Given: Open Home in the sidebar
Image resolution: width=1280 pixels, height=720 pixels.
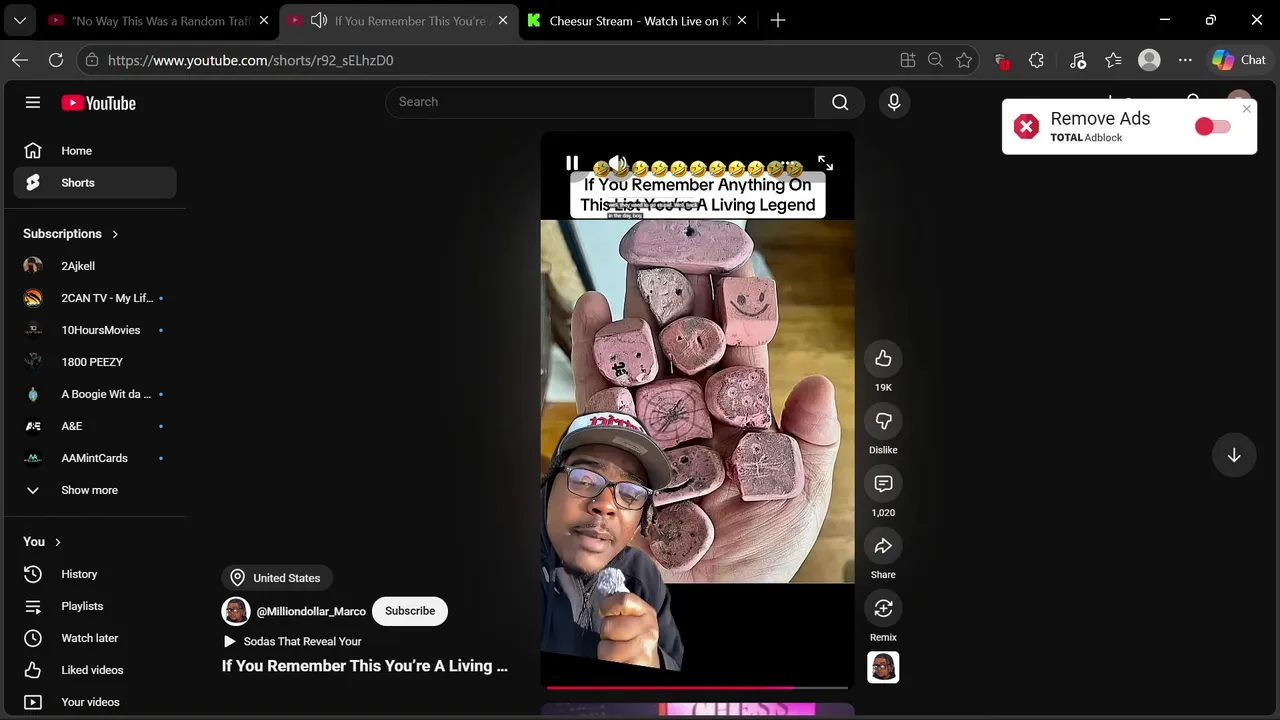Looking at the screenshot, I should 95,151.
